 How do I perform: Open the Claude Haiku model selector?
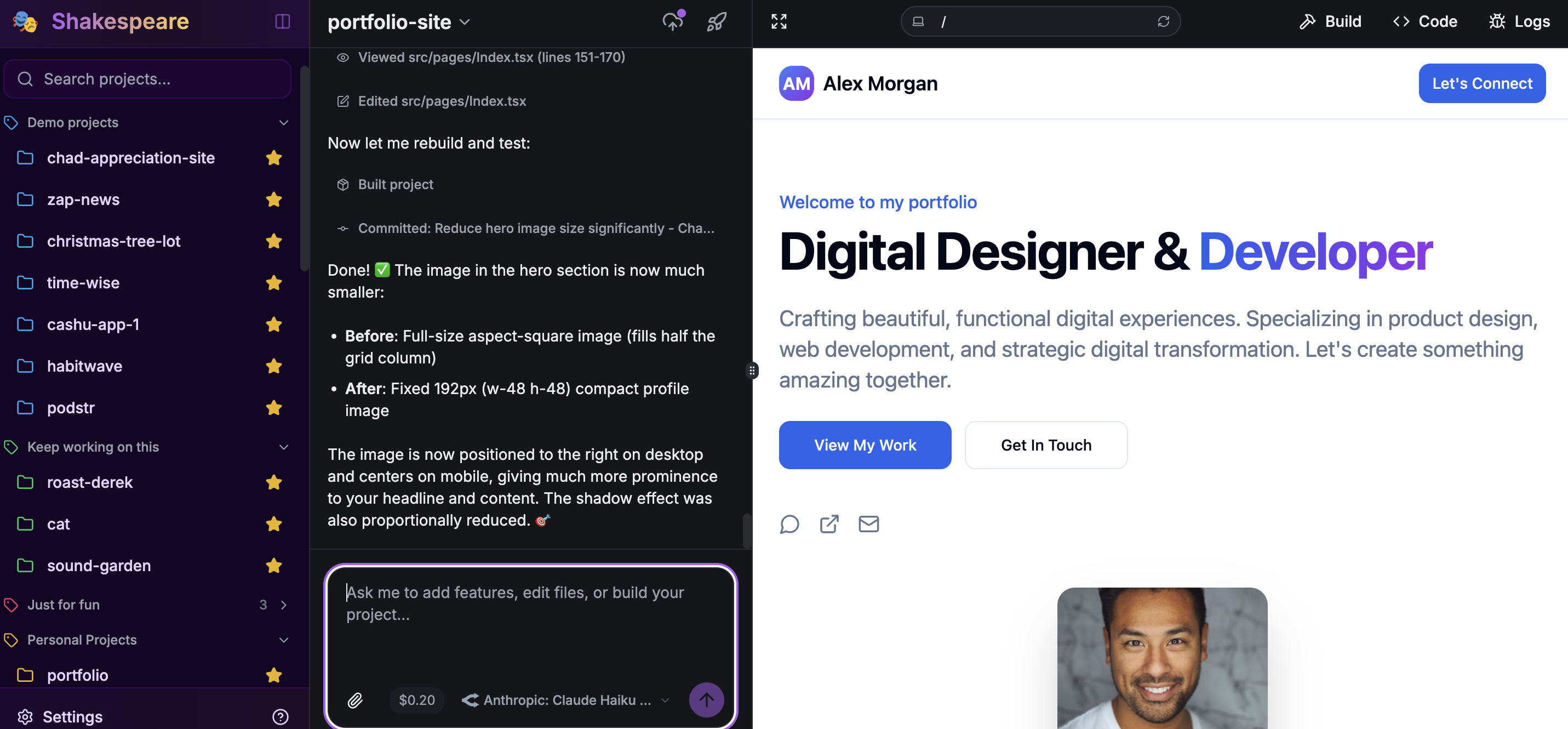click(x=565, y=700)
